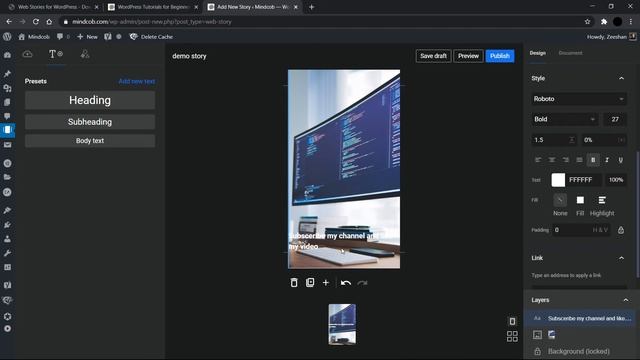Open white text color swatch
The height and width of the screenshot is (360, 640).
(558, 180)
